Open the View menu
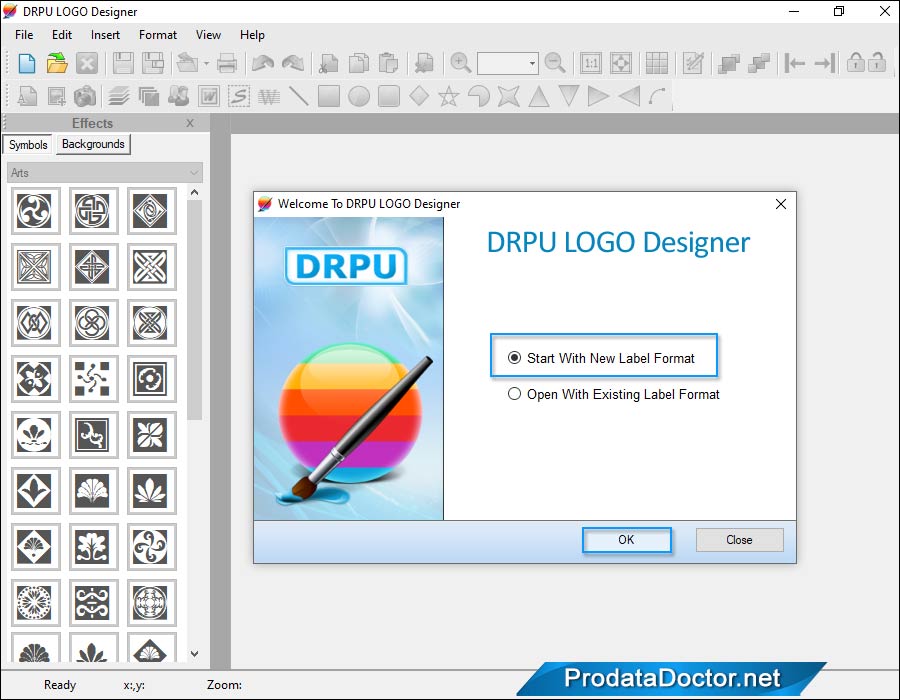 [208, 35]
